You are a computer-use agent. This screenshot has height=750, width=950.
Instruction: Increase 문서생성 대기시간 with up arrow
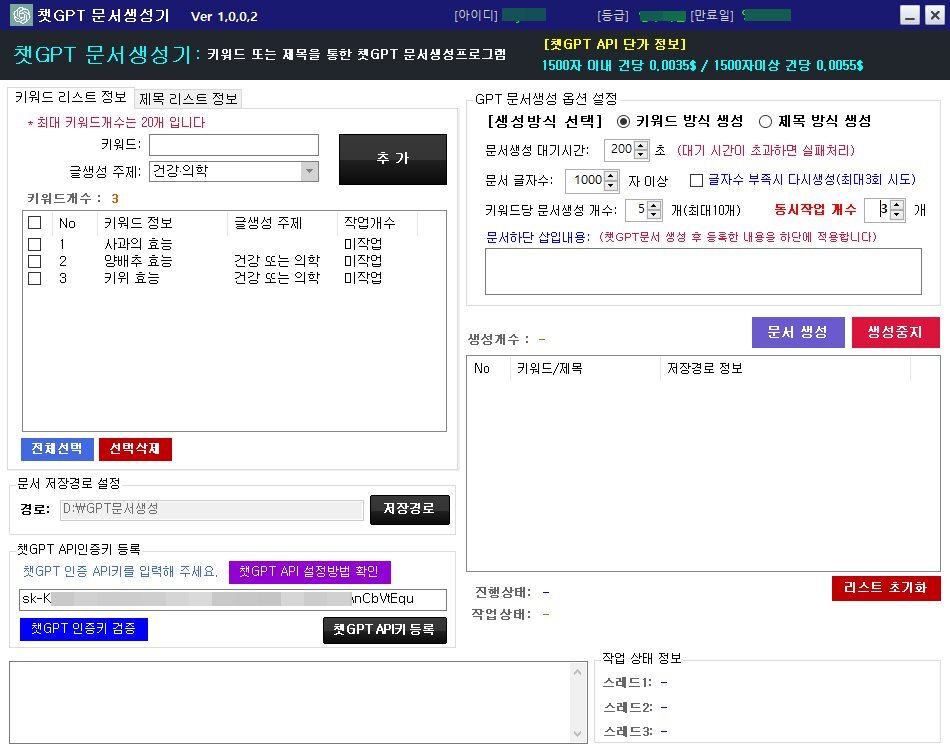pyautogui.click(x=641, y=145)
